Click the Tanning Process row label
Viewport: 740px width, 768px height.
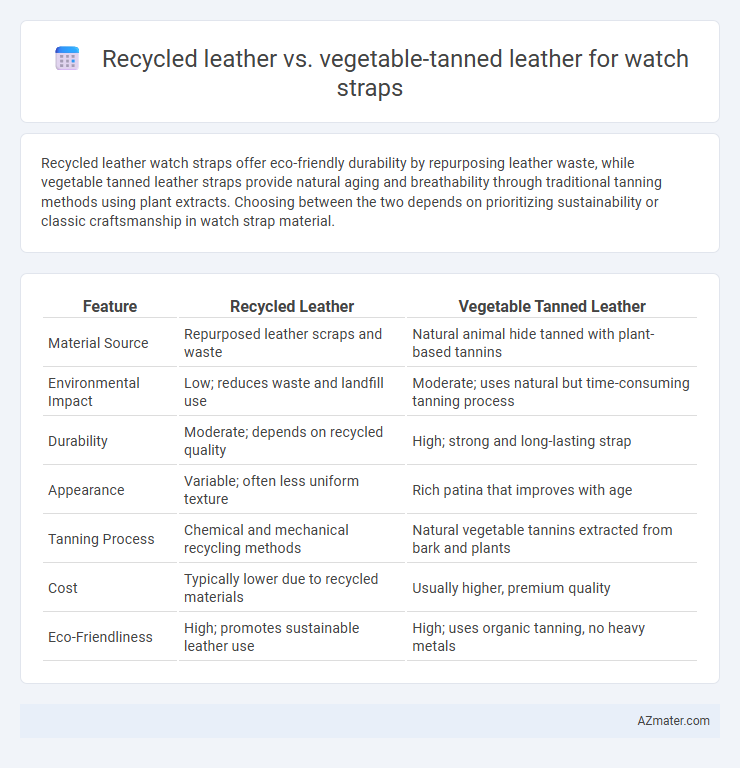tap(101, 539)
